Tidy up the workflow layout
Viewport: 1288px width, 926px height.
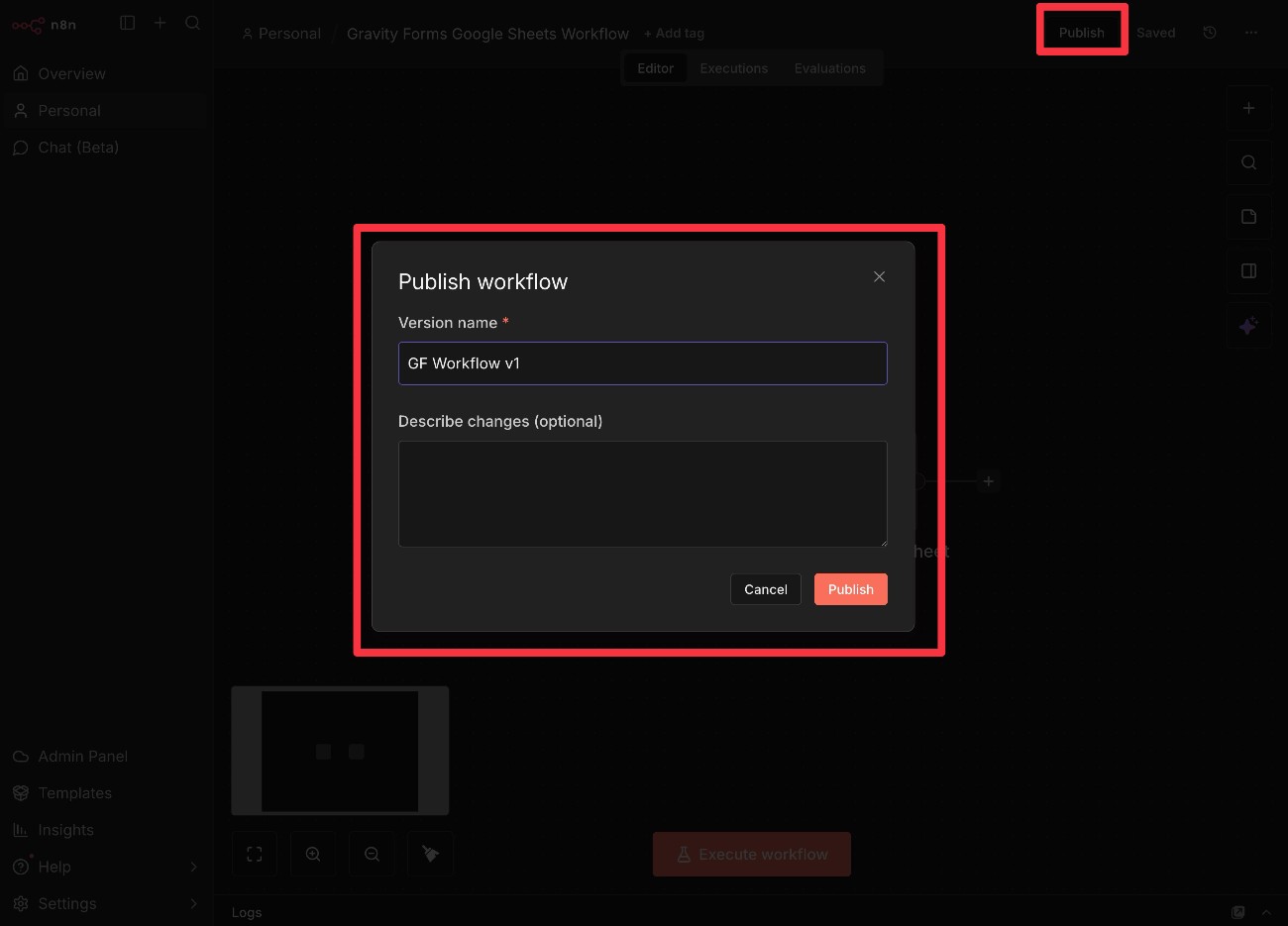click(x=431, y=854)
